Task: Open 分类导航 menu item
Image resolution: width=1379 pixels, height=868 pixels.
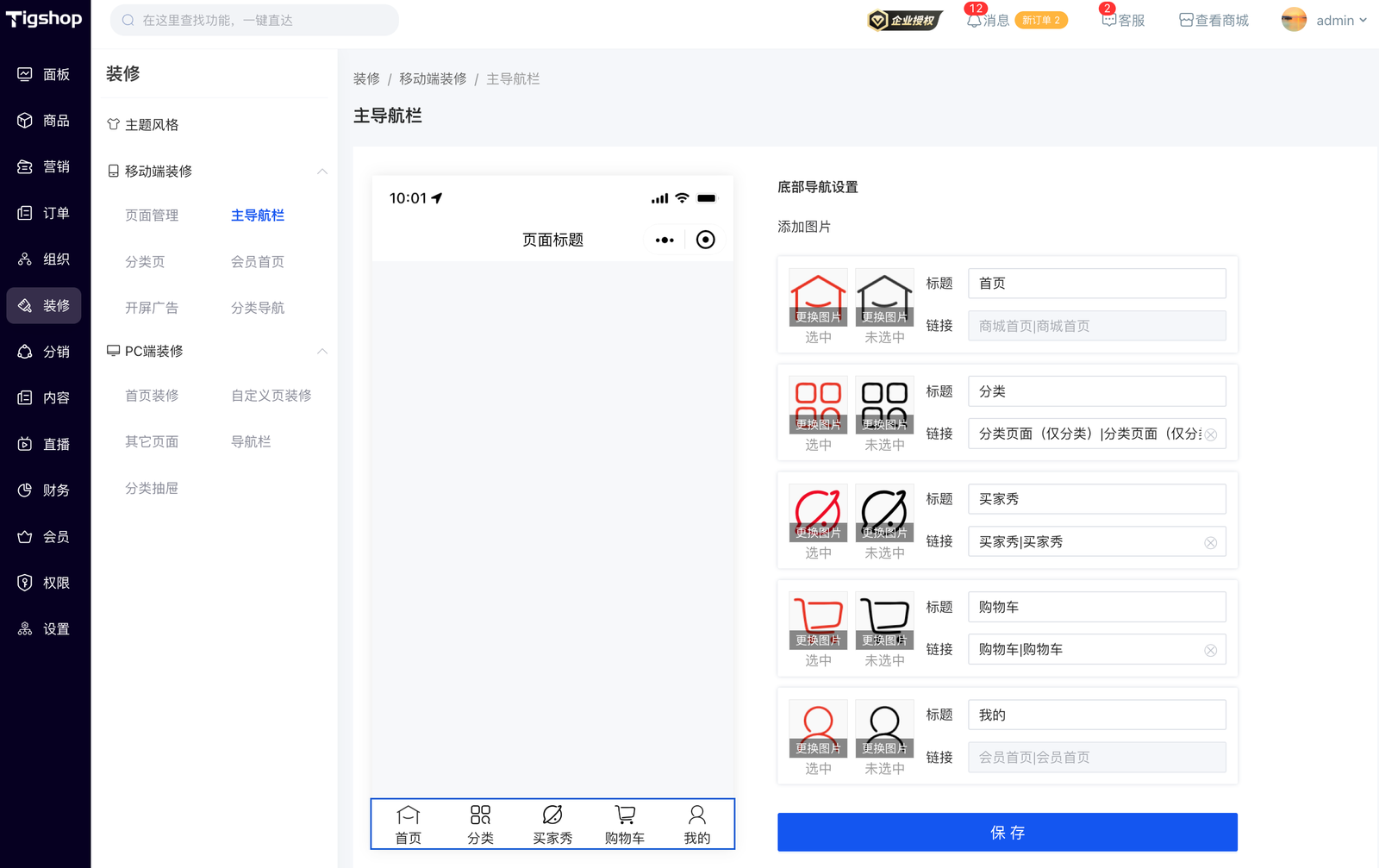Action: 258,308
